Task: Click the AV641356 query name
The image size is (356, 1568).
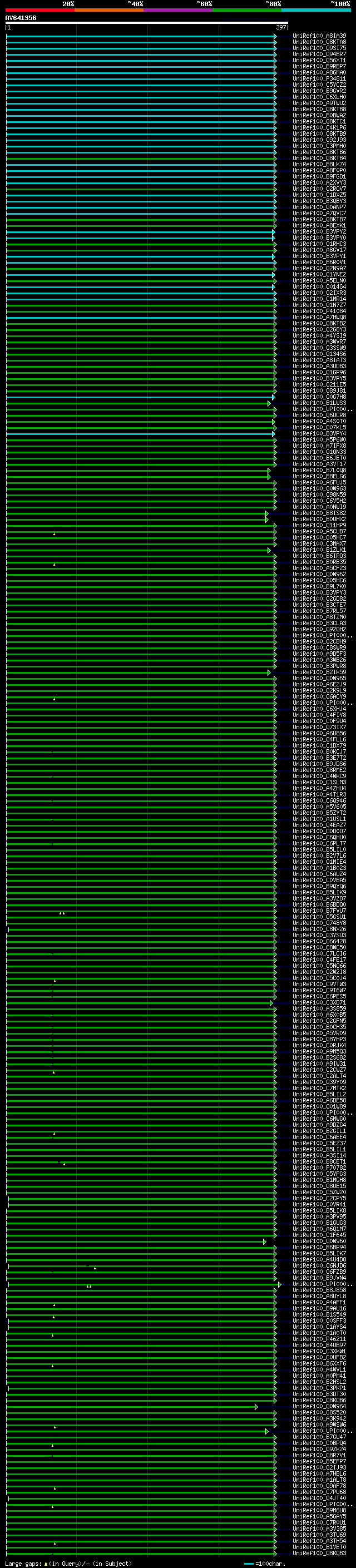Action: point(21,18)
